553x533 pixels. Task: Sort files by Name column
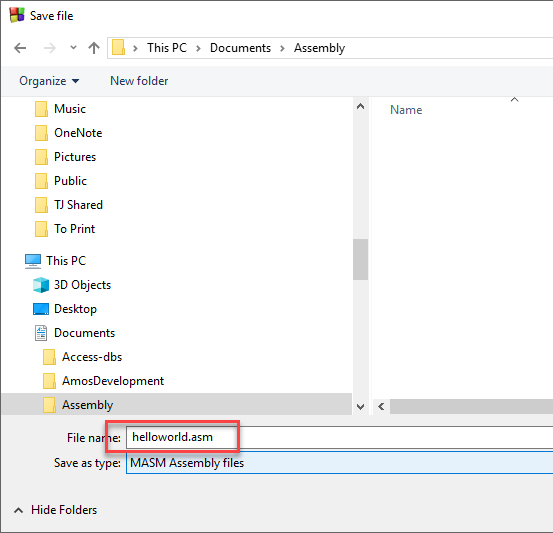(x=406, y=110)
